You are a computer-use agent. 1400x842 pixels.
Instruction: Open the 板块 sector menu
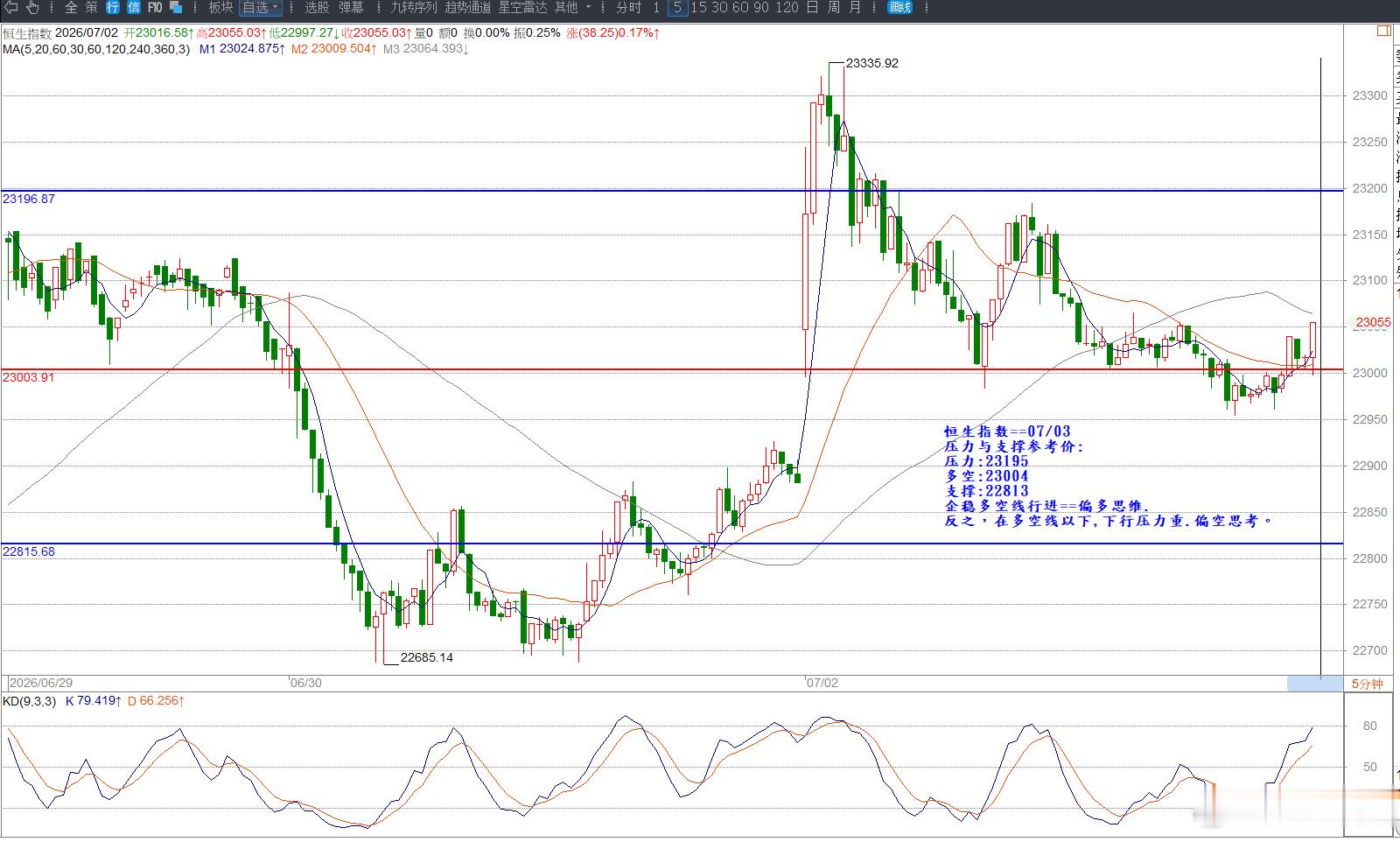click(x=220, y=8)
